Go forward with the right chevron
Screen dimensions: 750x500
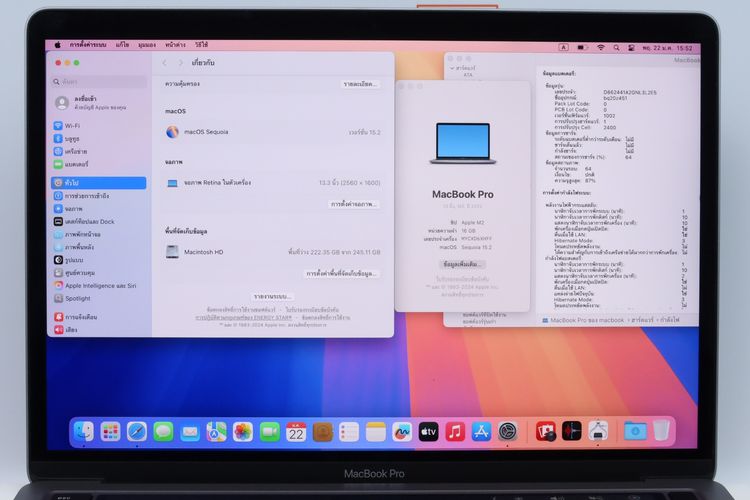coord(180,63)
